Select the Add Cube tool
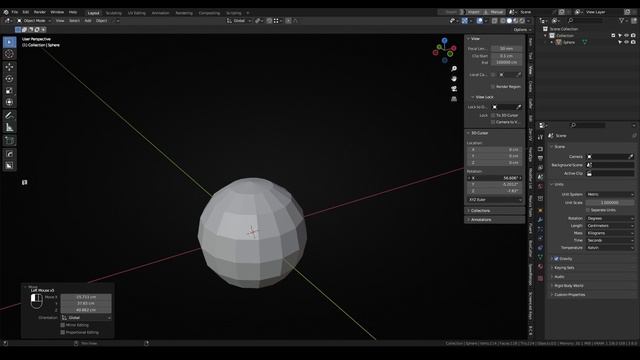Screen dimensions: 640x360 [x=9, y=141]
